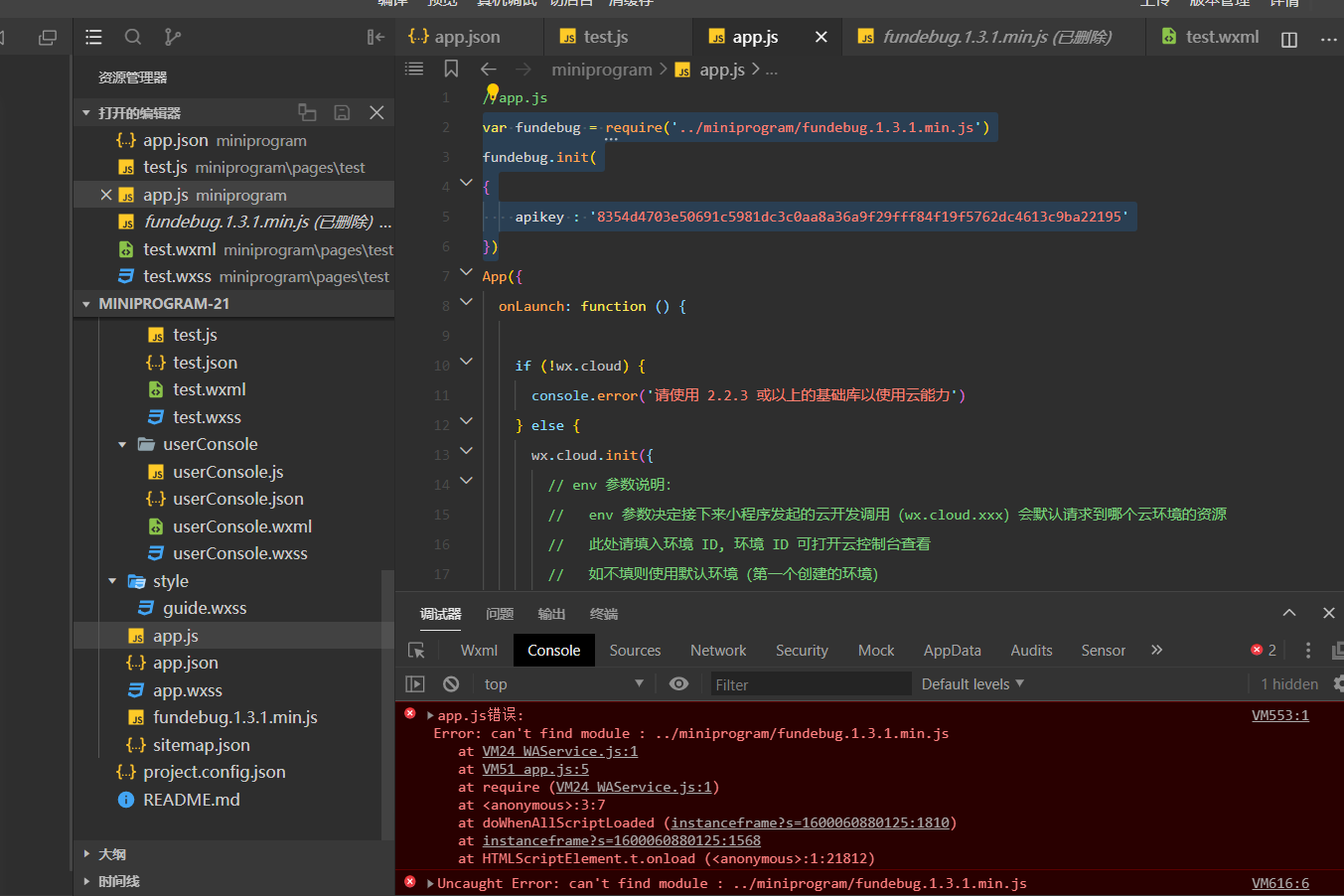Viewport: 1344px width, 896px height.
Task: Switch to the terminal panel tab
Action: point(603,614)
